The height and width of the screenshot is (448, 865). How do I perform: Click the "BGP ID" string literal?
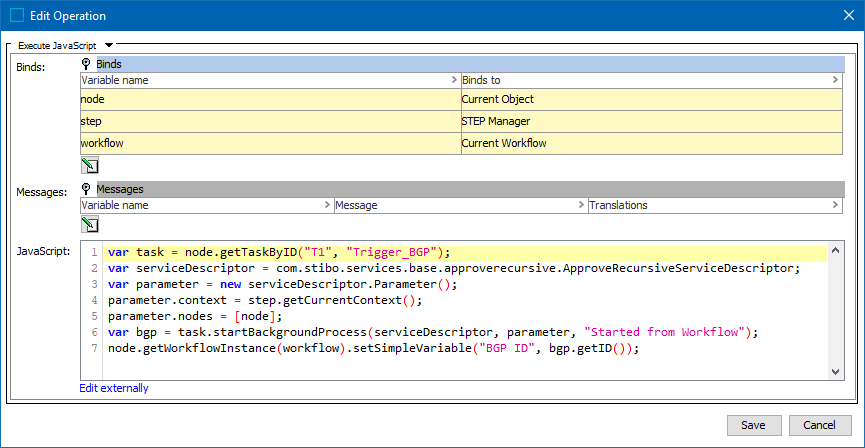point(509,349)
